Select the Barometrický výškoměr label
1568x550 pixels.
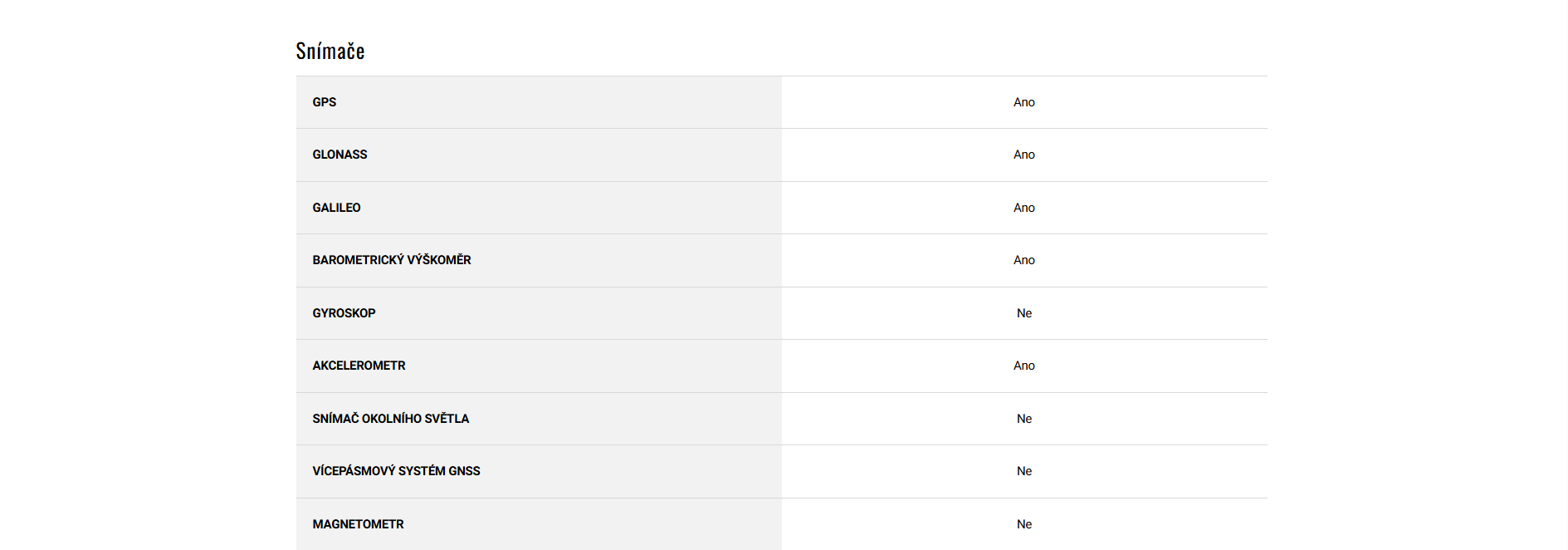point(392,260)
